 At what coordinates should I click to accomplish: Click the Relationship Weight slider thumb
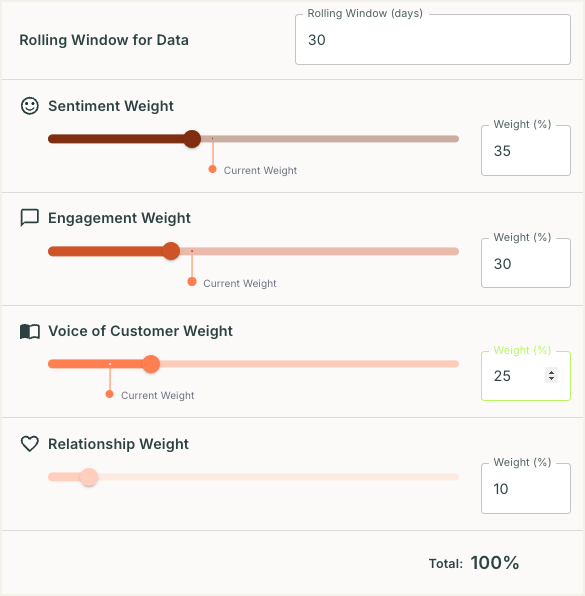point(89,477)
